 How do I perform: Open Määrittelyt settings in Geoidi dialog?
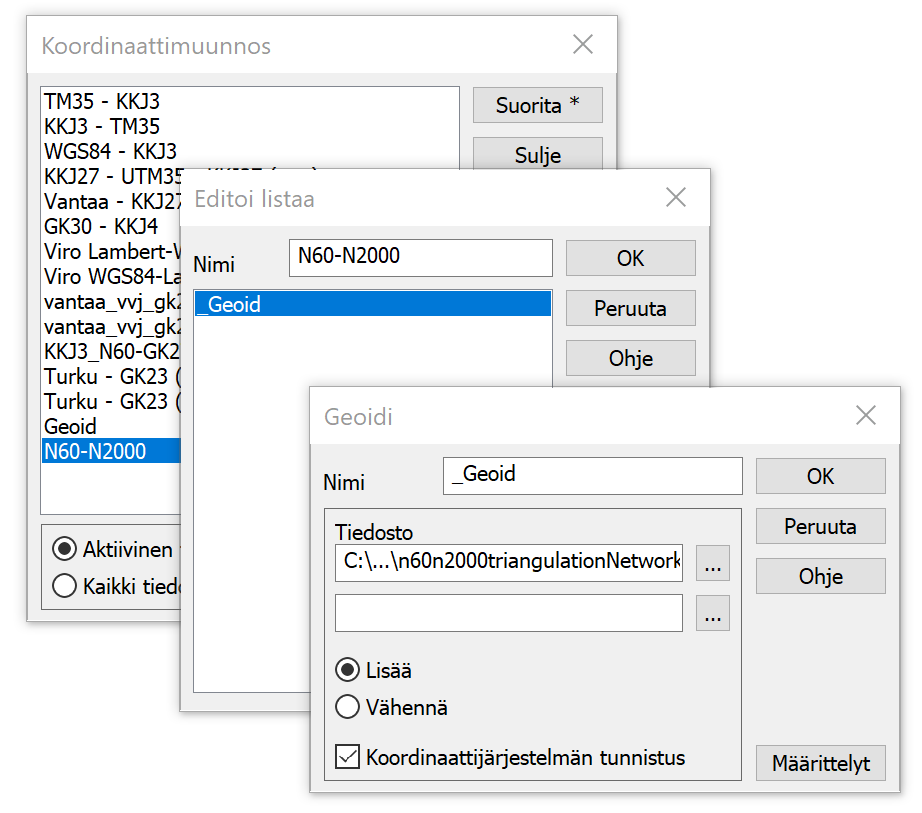click(820, 765)
